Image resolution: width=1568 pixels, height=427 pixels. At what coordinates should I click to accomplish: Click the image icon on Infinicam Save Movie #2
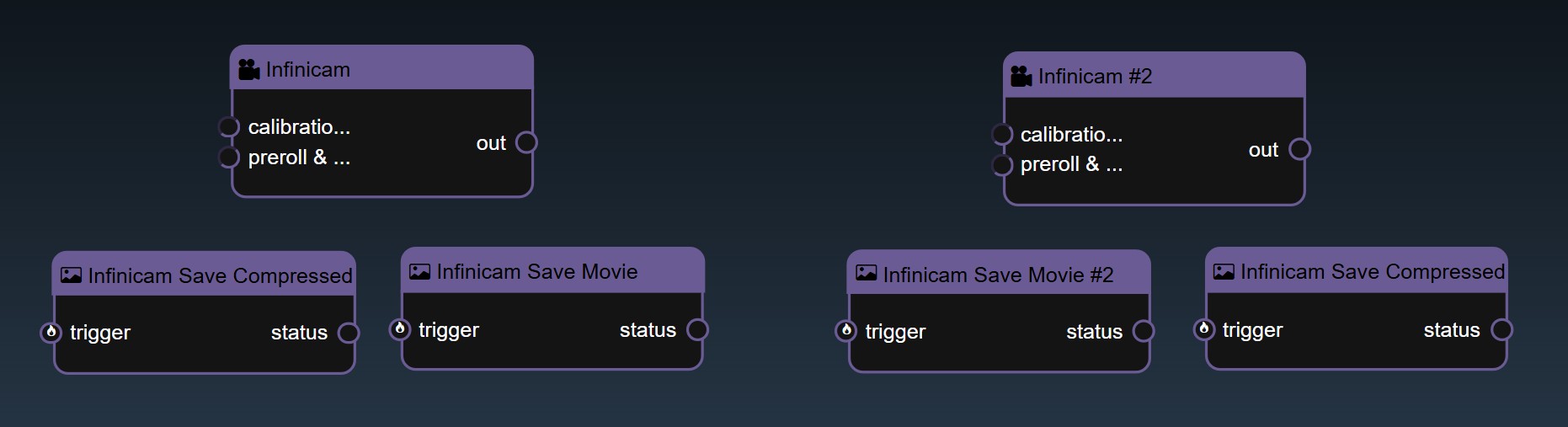click(x=866, y=274)
